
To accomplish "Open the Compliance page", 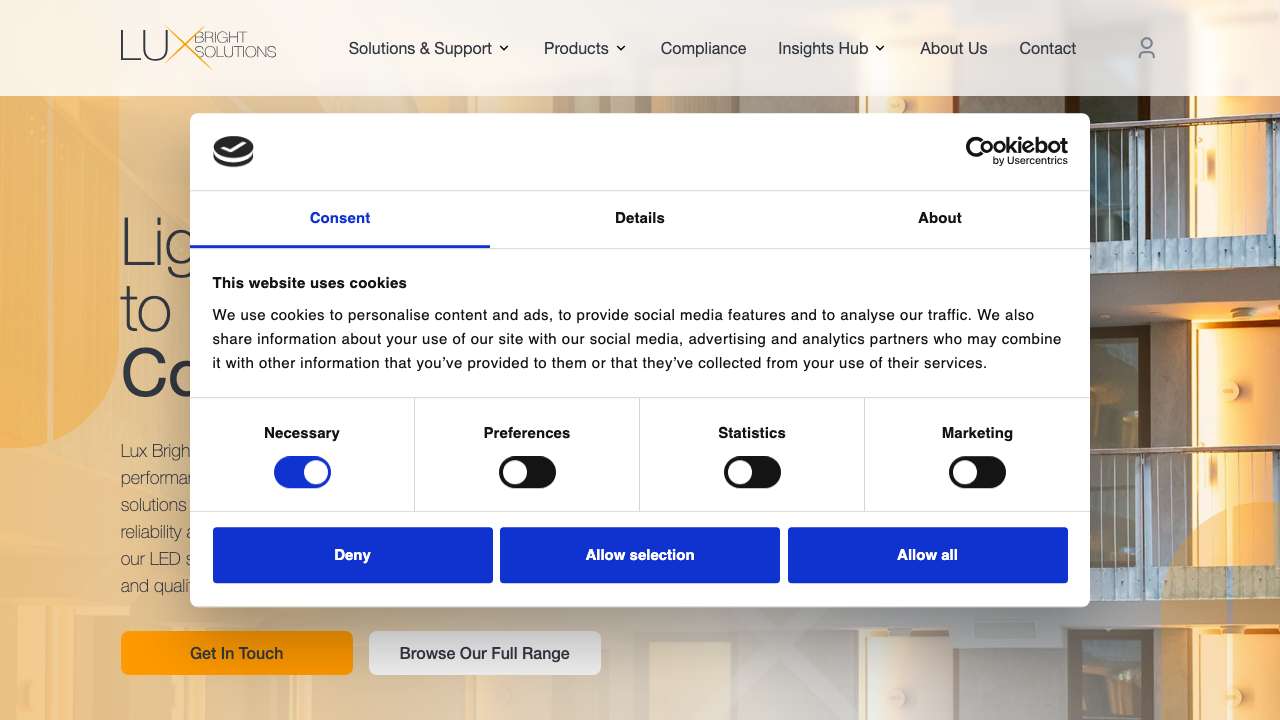I will [x=703, y=48].
